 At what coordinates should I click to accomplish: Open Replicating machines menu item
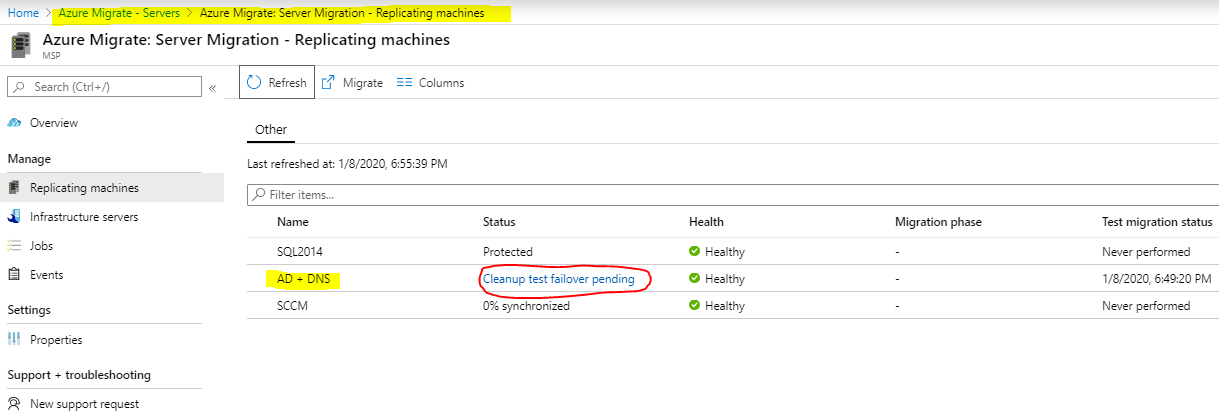(x=112, y=188)
